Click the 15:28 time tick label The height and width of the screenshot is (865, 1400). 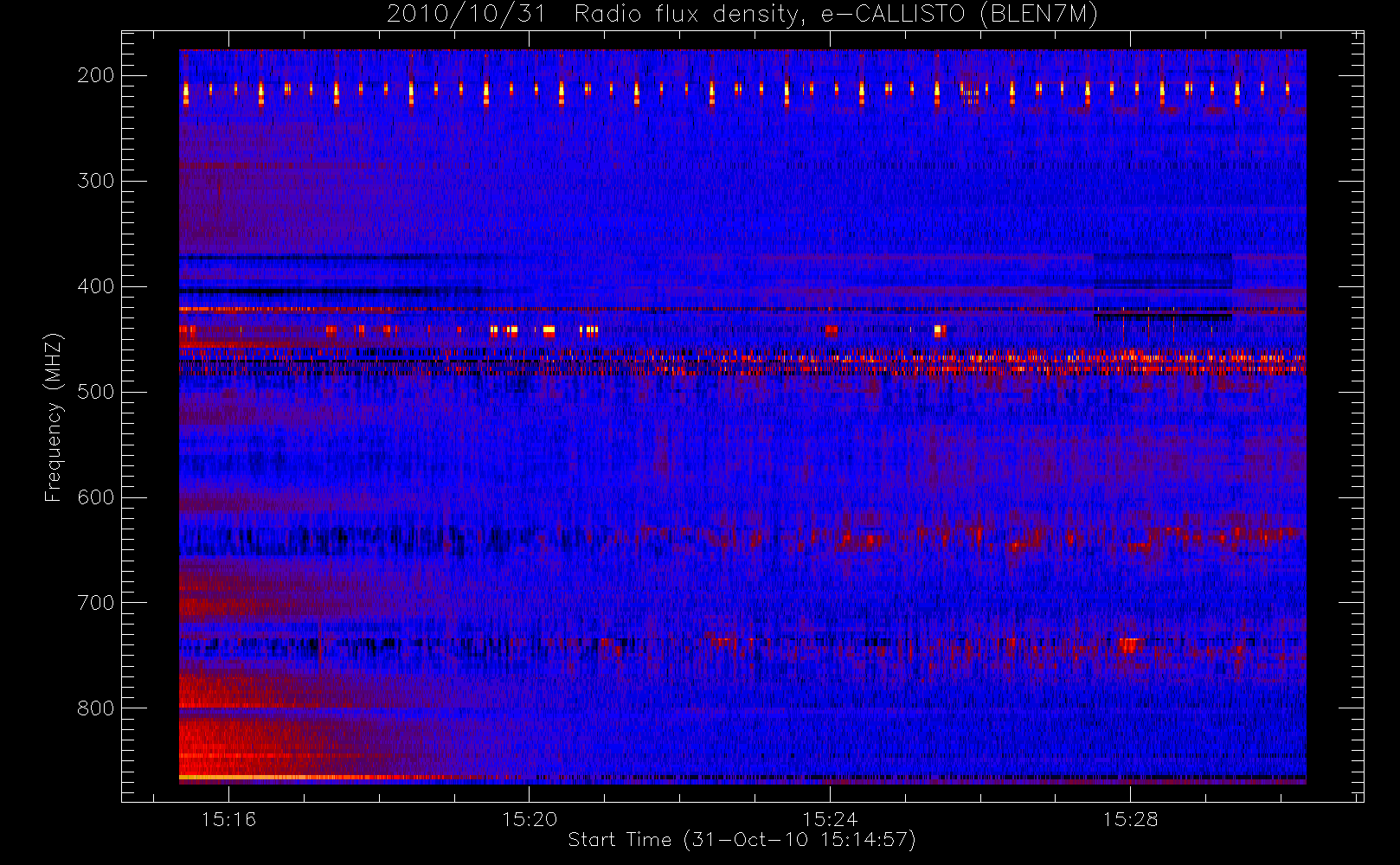pyautogui.click(x=1130, y=819)
